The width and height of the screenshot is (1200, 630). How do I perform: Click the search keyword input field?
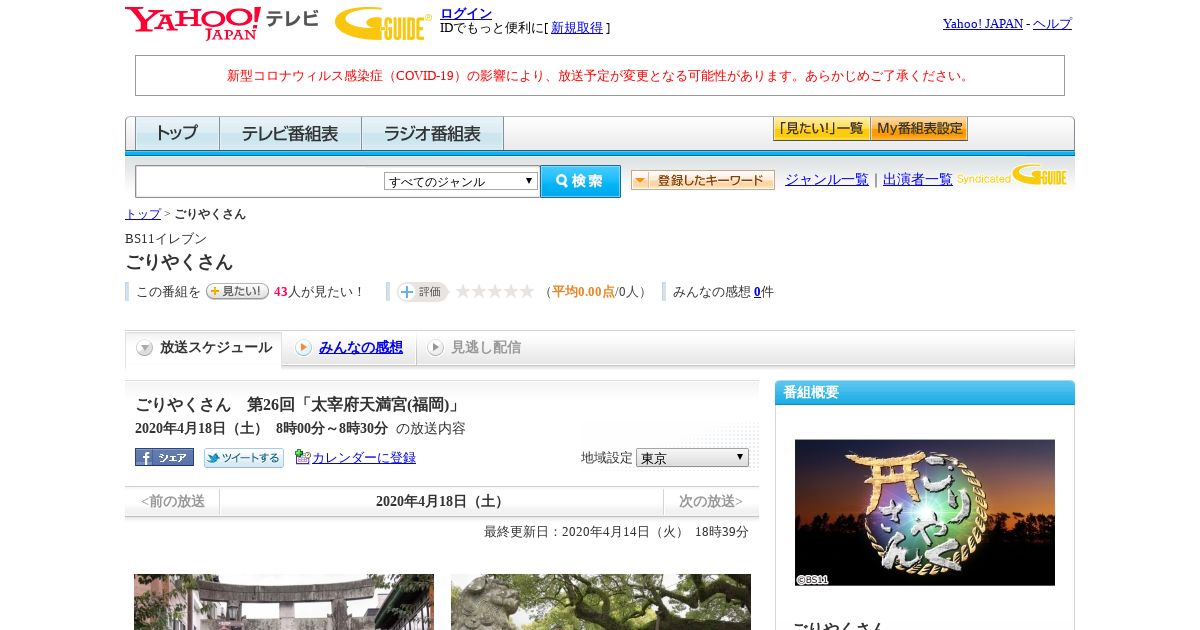pyautogui.click(x=260, y=181)
